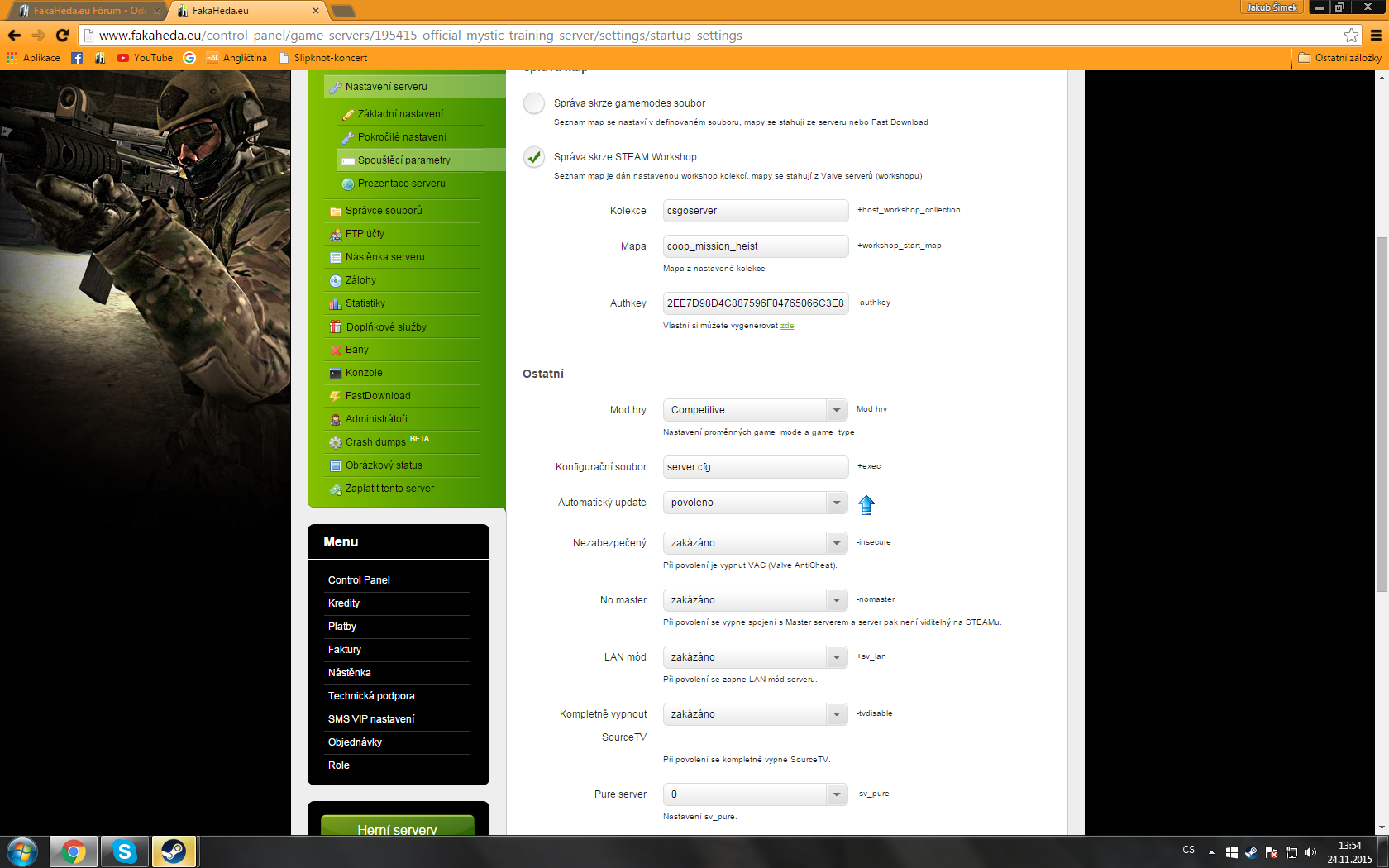This screenshot has height=868, width=1389.
Task: Click the Obrázkový status image icon
Action: 336,465
